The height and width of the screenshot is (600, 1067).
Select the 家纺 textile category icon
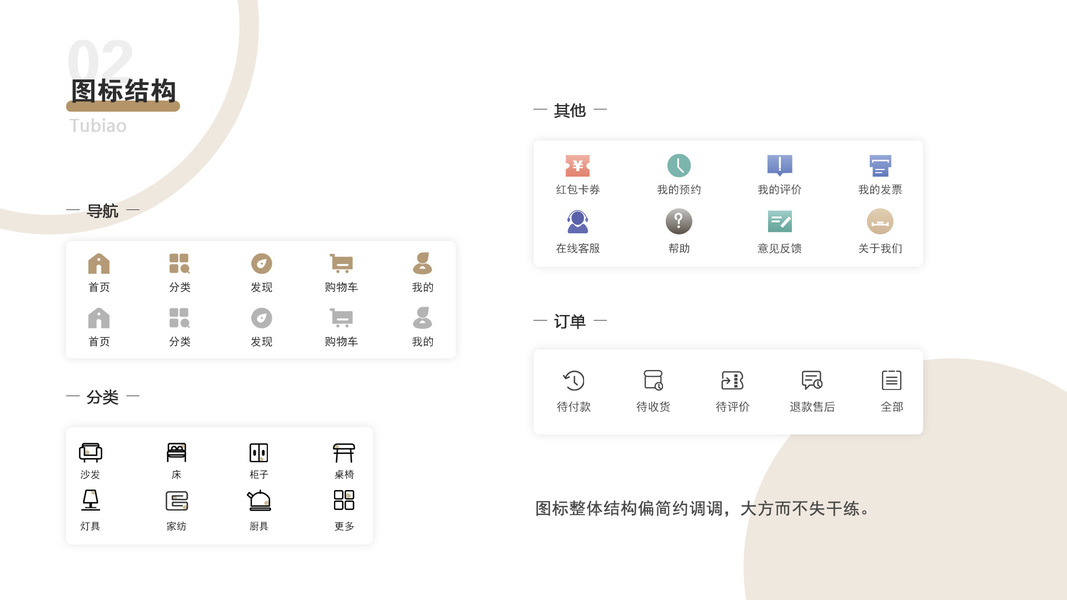click(176, 501)
